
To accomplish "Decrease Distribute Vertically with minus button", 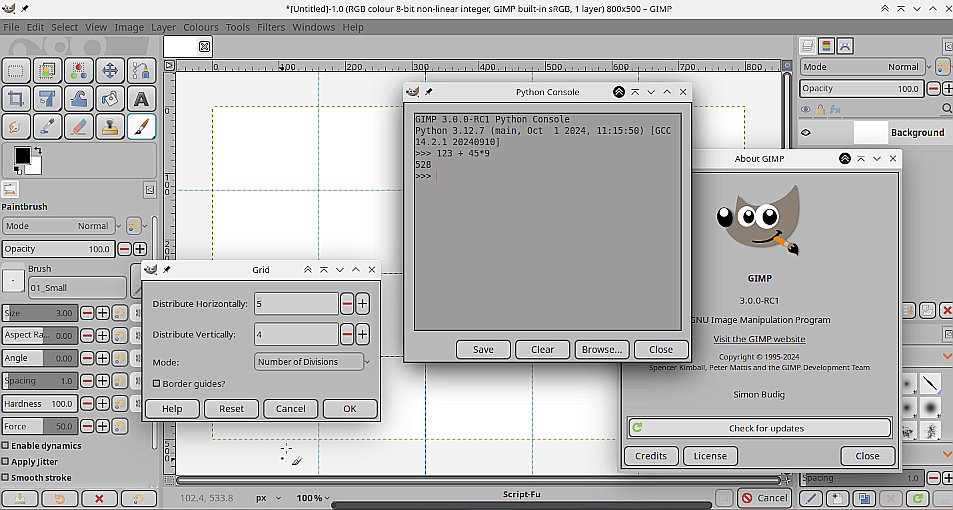I will tap(346, 334).
